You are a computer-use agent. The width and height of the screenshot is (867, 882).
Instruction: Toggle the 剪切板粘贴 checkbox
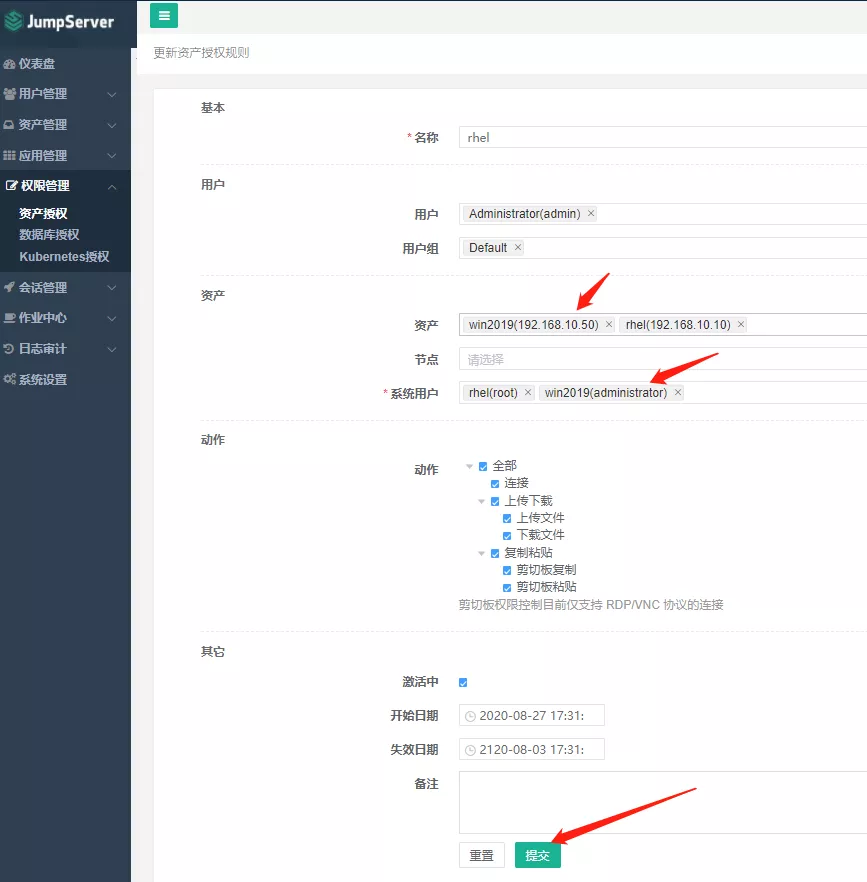pos(508,587)
